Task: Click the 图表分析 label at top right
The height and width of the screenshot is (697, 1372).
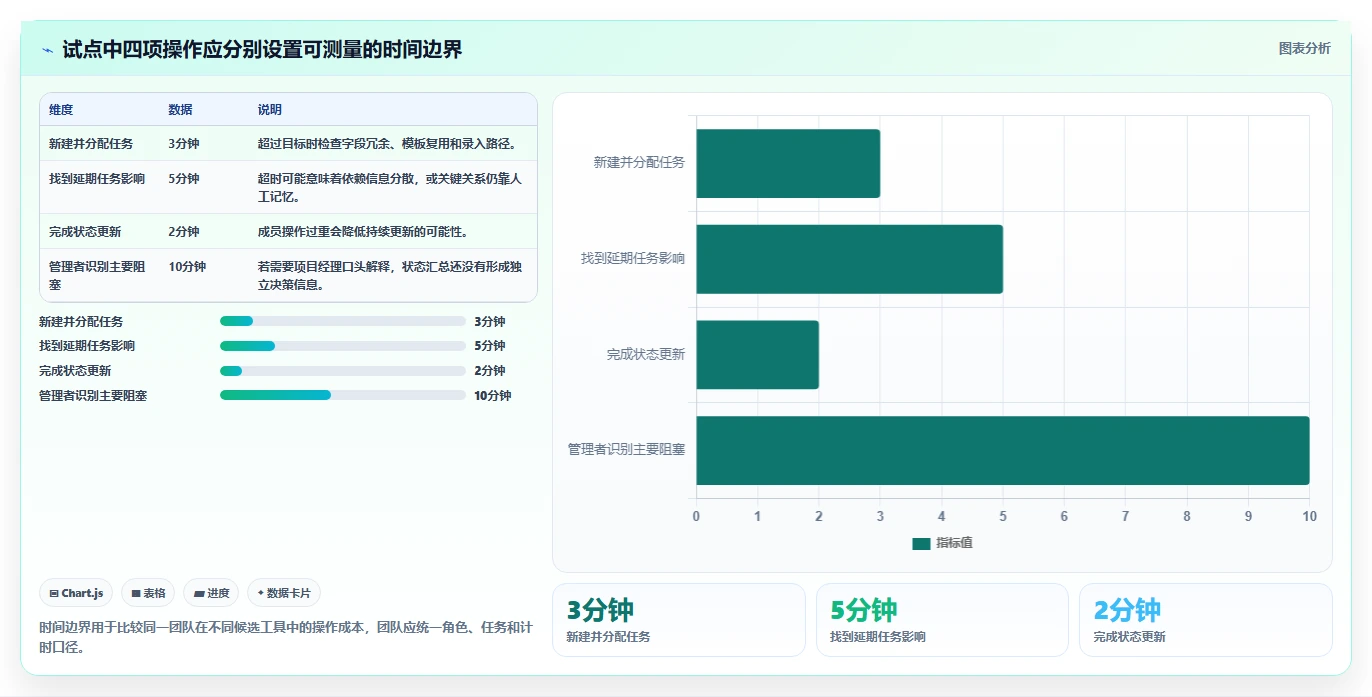Action: point(1304,48)
